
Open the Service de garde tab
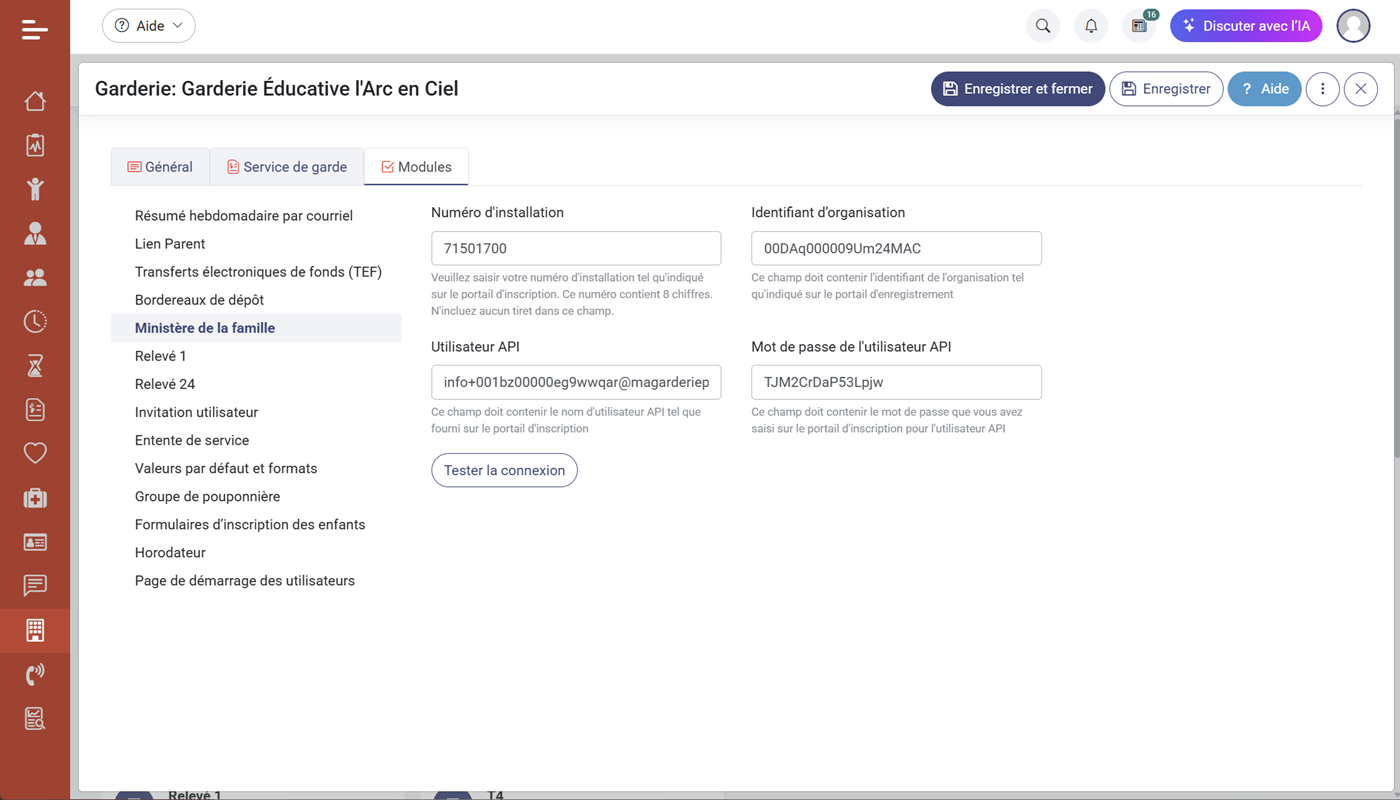pyautogui.click(x=287, y=166)
